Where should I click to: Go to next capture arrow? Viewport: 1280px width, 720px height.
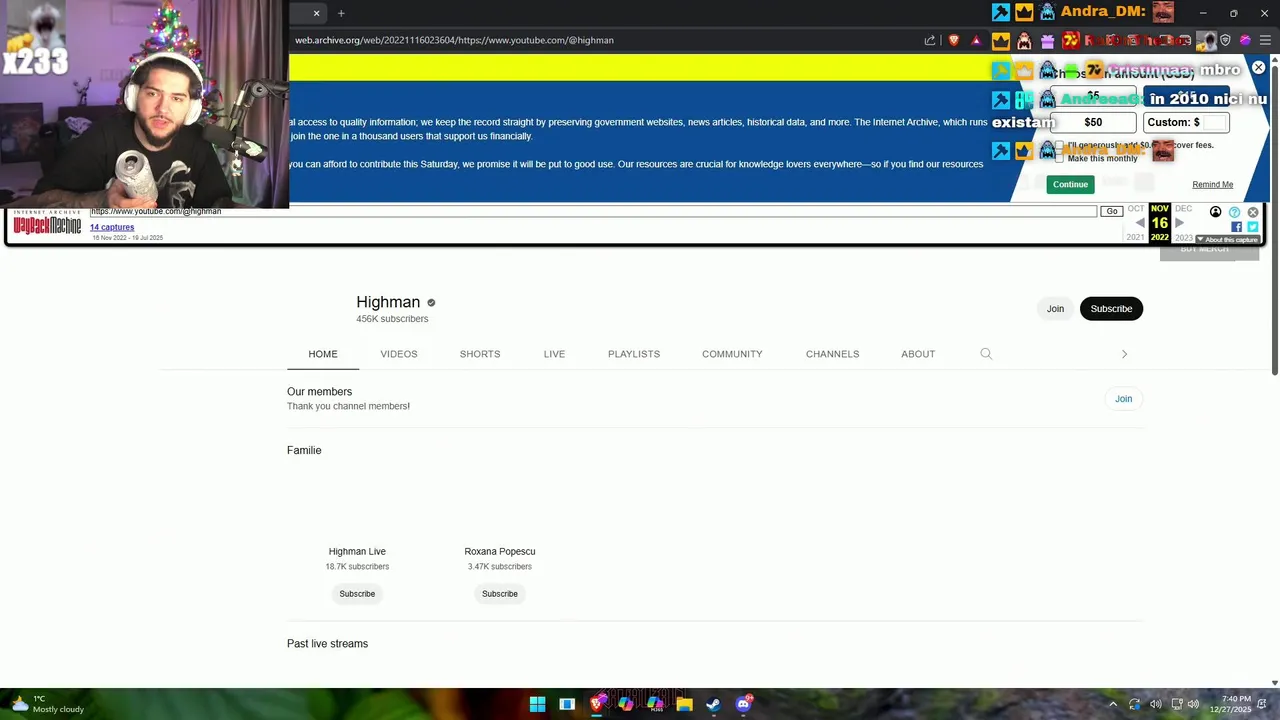[1179, 223]
